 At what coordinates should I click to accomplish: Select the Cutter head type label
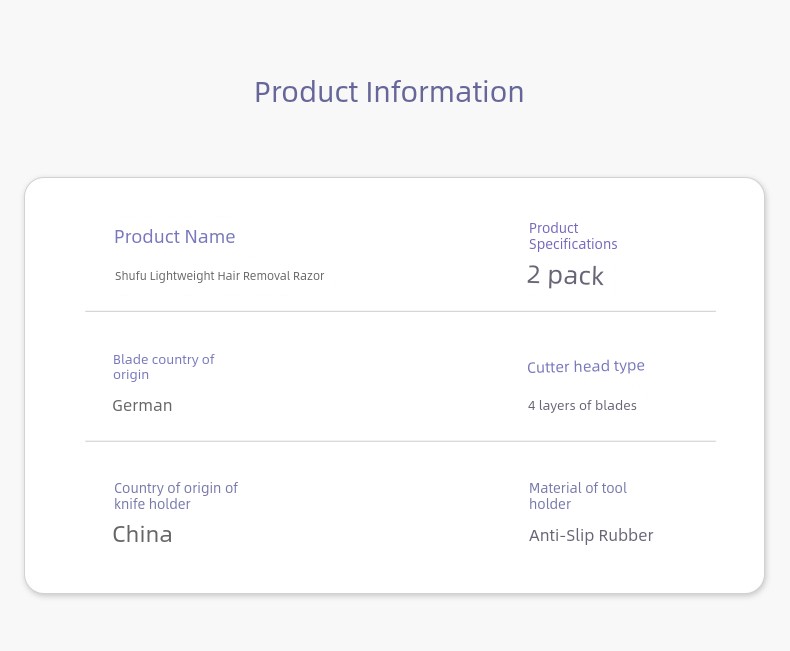pyautogui.click(x=585, y=367)
